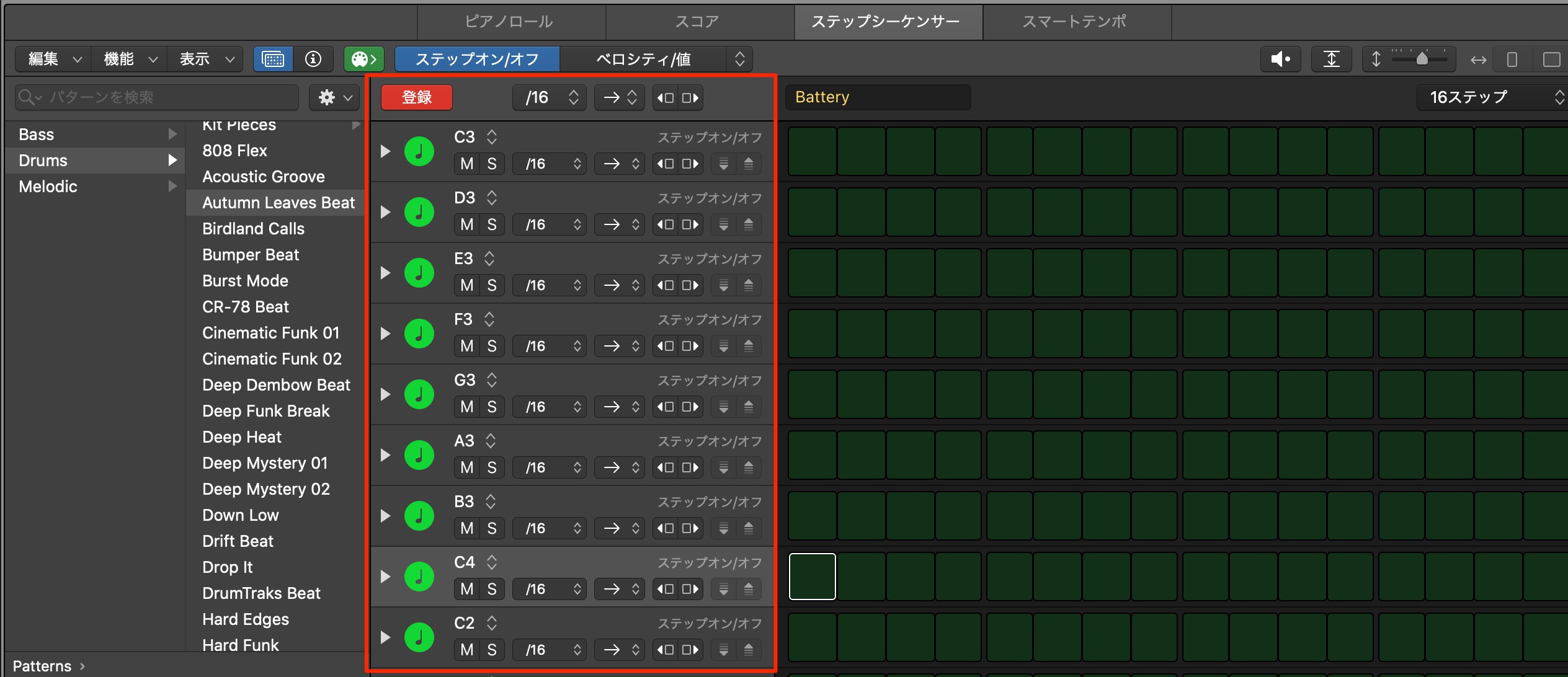
Task: Click the wide step width icon
Action: 1551,60
